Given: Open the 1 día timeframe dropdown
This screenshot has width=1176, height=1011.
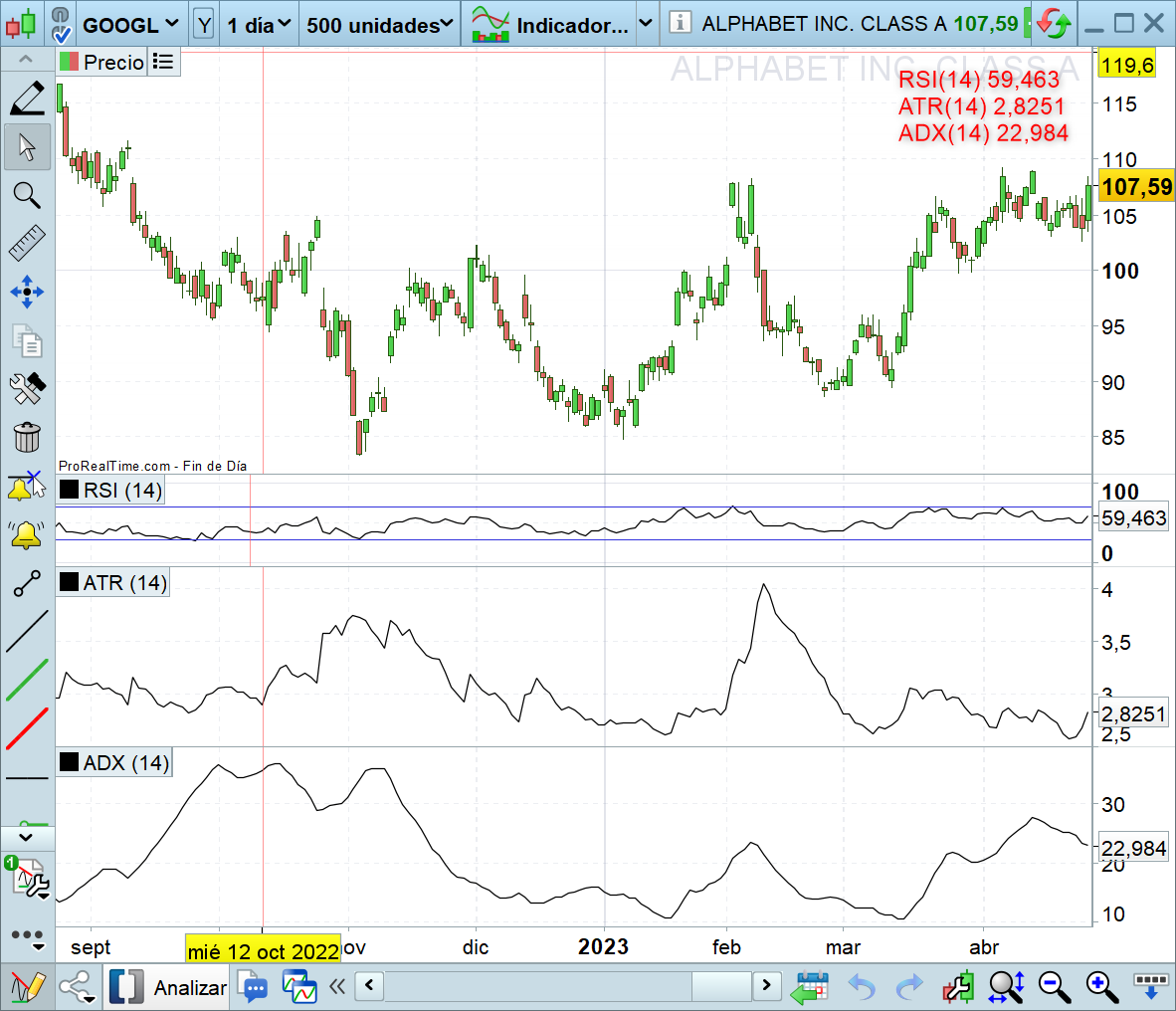Looking at the screenshot, I should [x=259, y=25].
